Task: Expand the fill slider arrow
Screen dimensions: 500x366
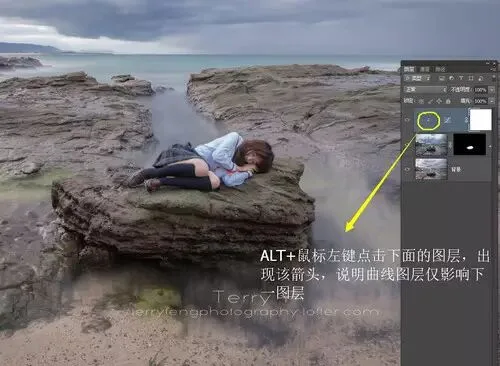Action: point(492,101)
